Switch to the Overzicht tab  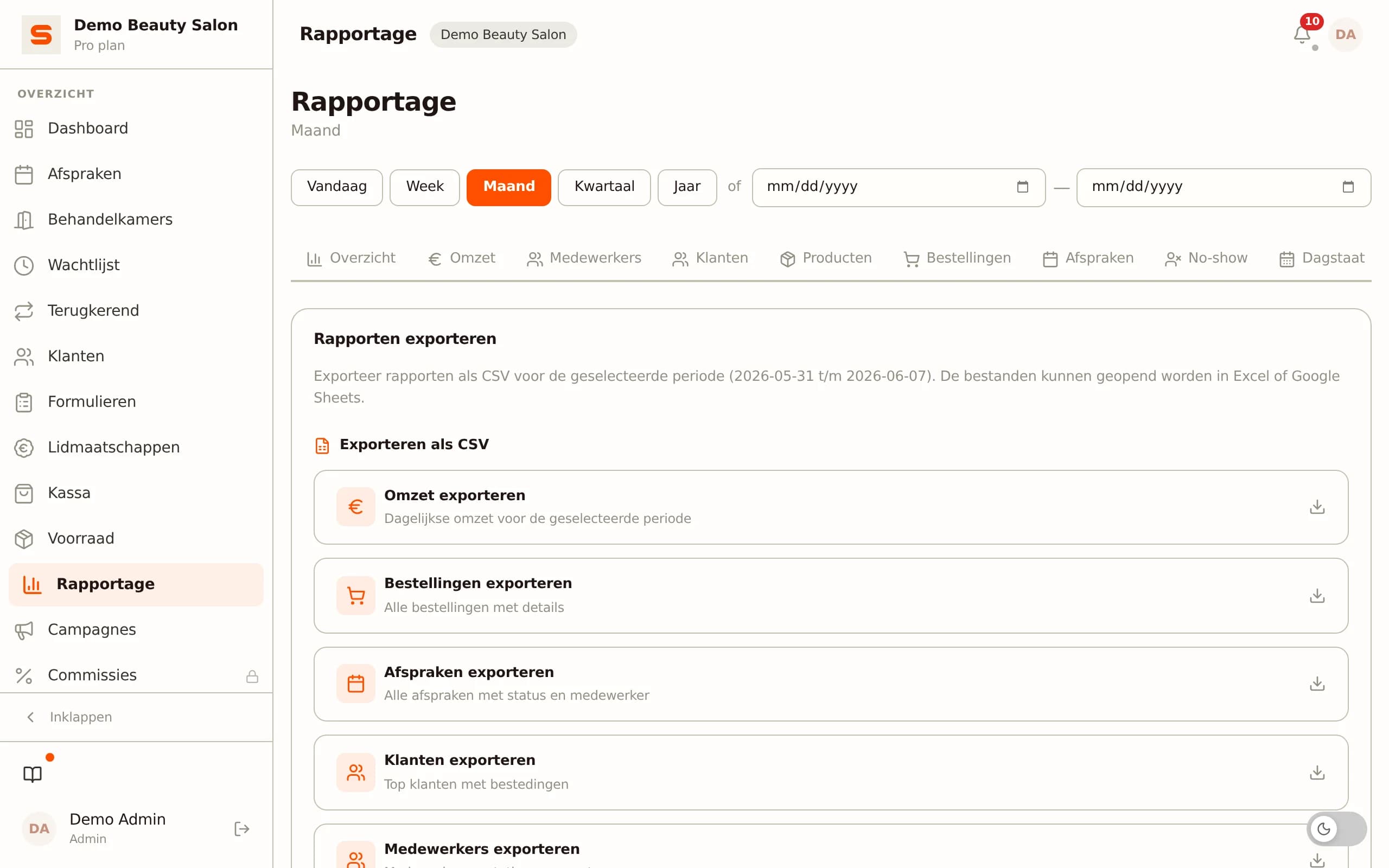coord(351,258)
